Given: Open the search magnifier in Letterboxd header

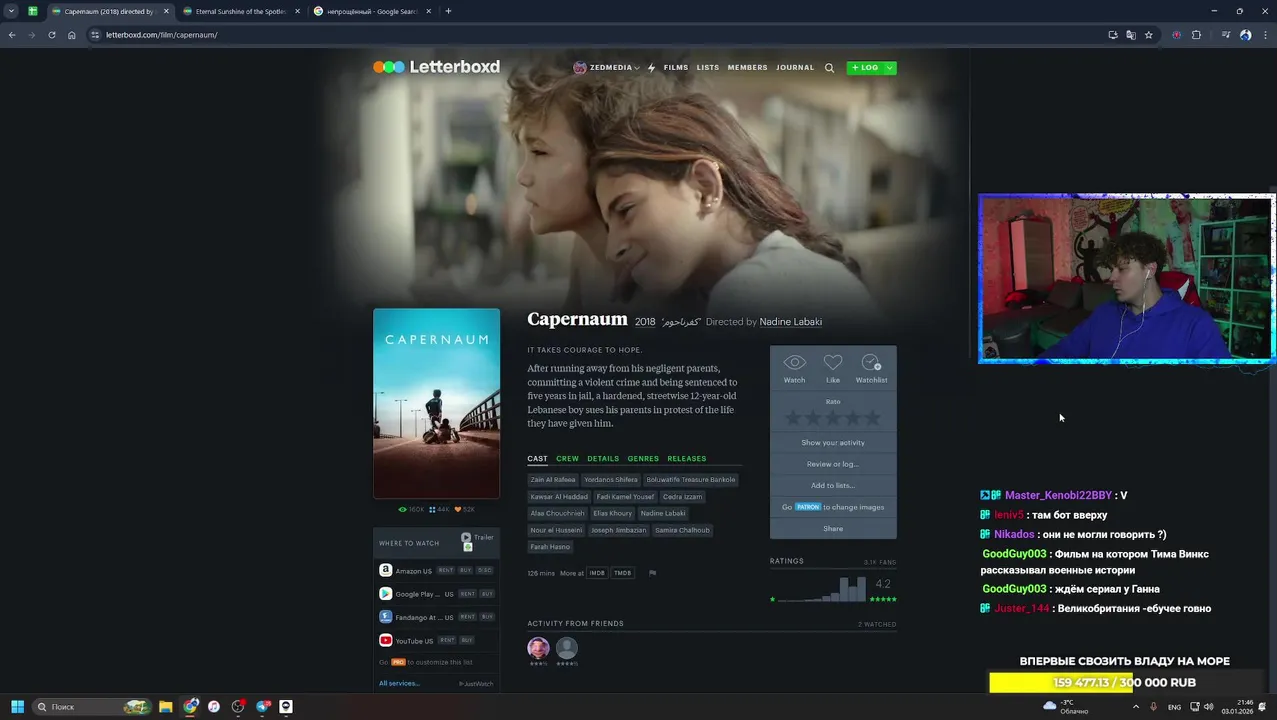Looking at the screenshot, I should coord(829,68).
